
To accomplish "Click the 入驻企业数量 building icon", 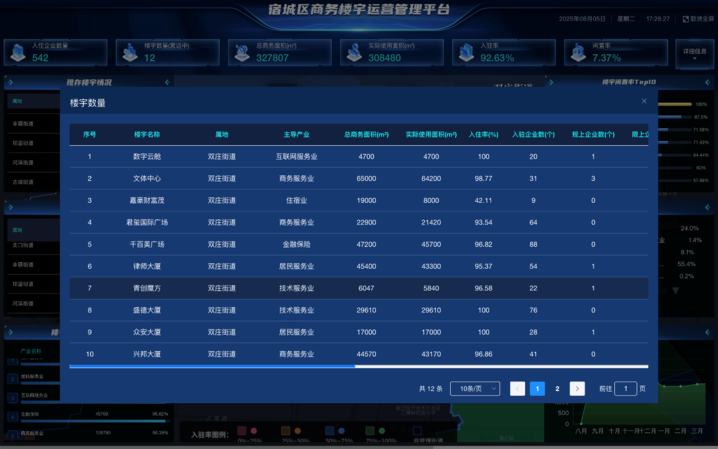I will [17, 53].
